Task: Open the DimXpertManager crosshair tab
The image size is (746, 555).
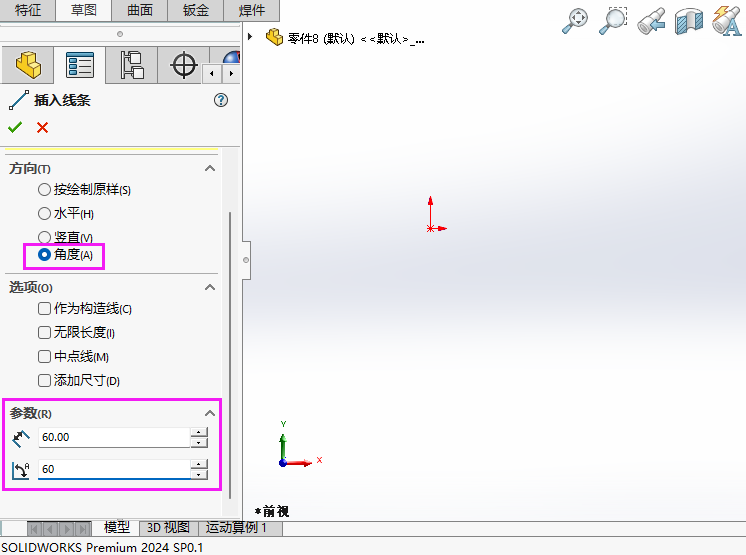Action: 184,65
